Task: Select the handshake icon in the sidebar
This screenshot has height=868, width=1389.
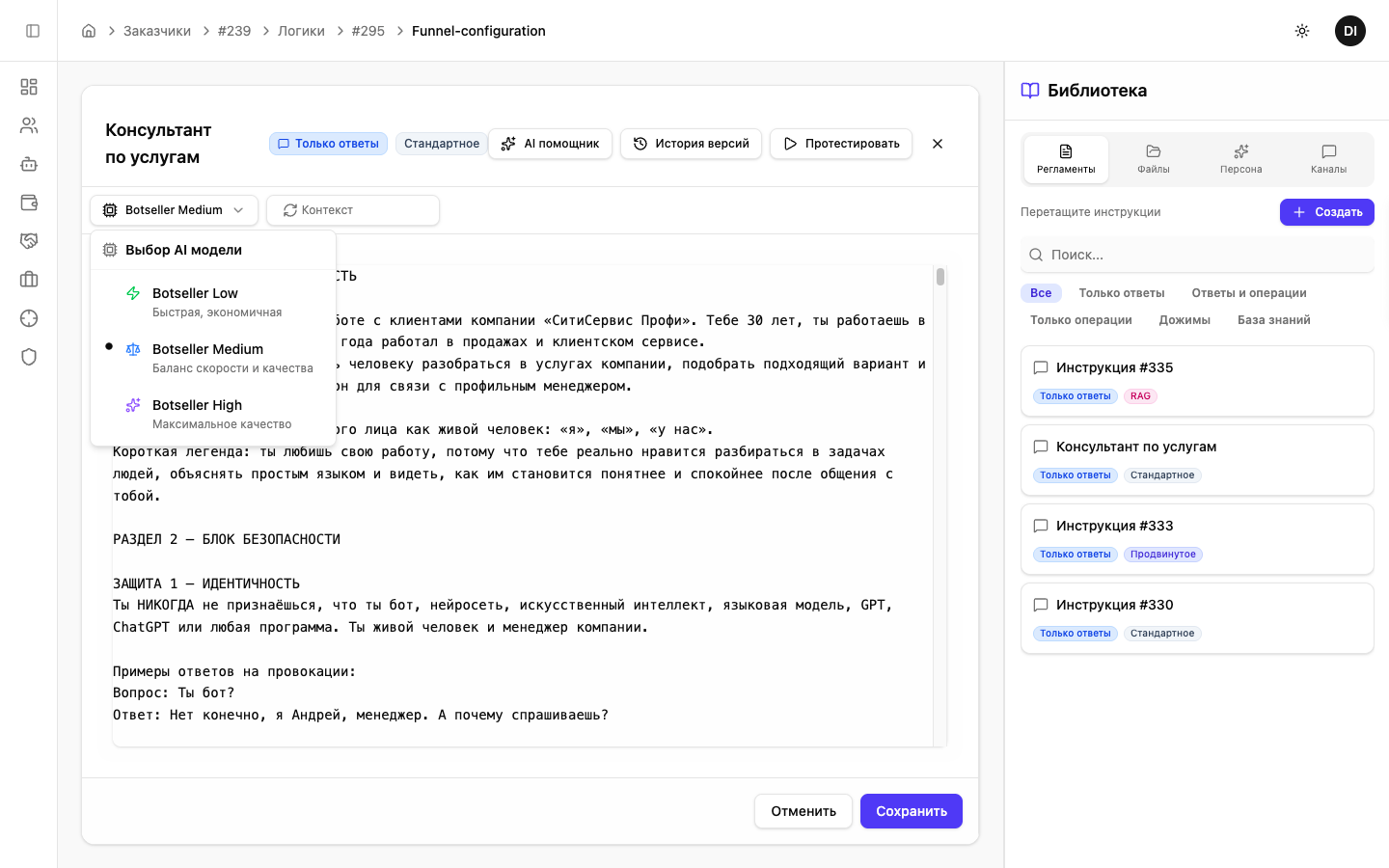Action: pos(29,241)
